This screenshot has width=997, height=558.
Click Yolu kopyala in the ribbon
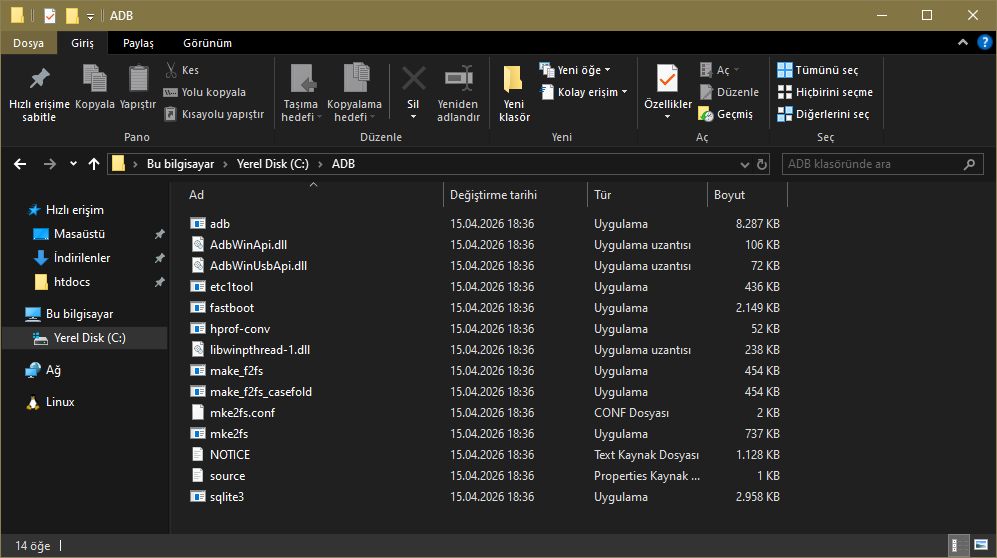click(205, 92)
